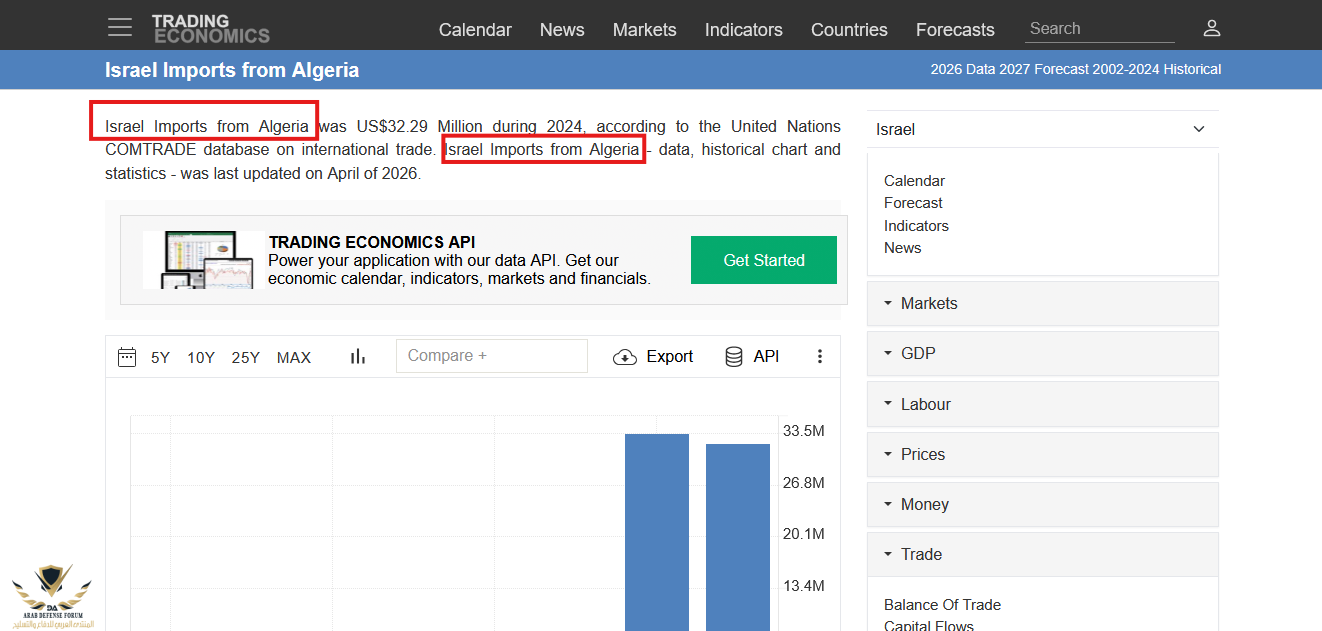
Task: Open the Forecasts menu
Action: tap(955, 30)
